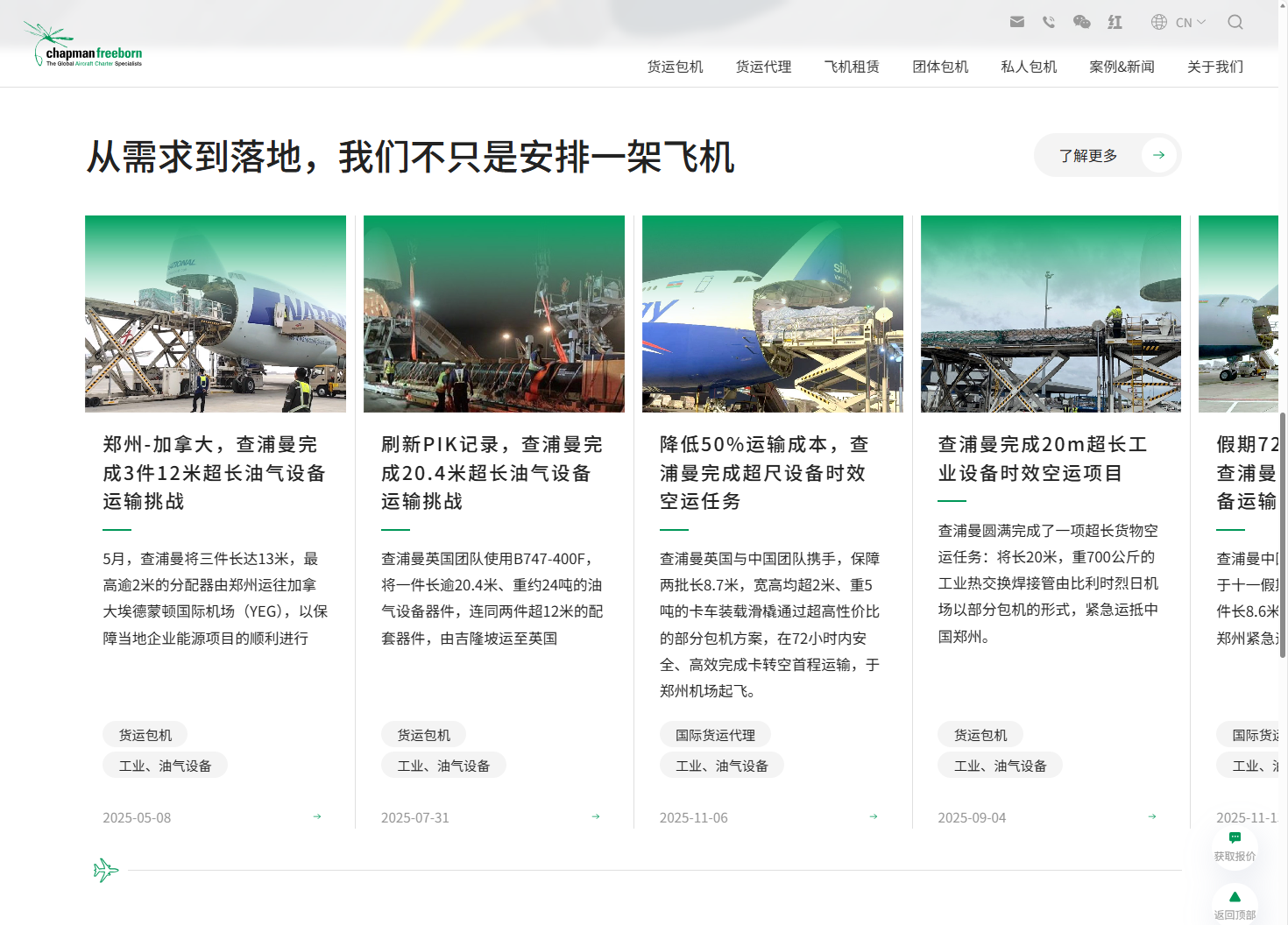Click 工业、油气设备 tag on first card

(165, 766)
